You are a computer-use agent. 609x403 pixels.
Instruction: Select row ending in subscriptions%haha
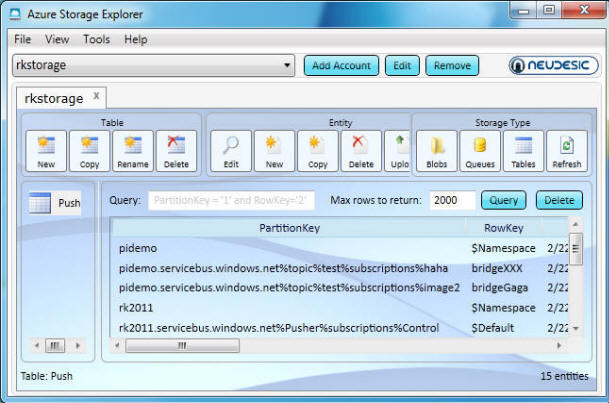[x=340, y=268]
